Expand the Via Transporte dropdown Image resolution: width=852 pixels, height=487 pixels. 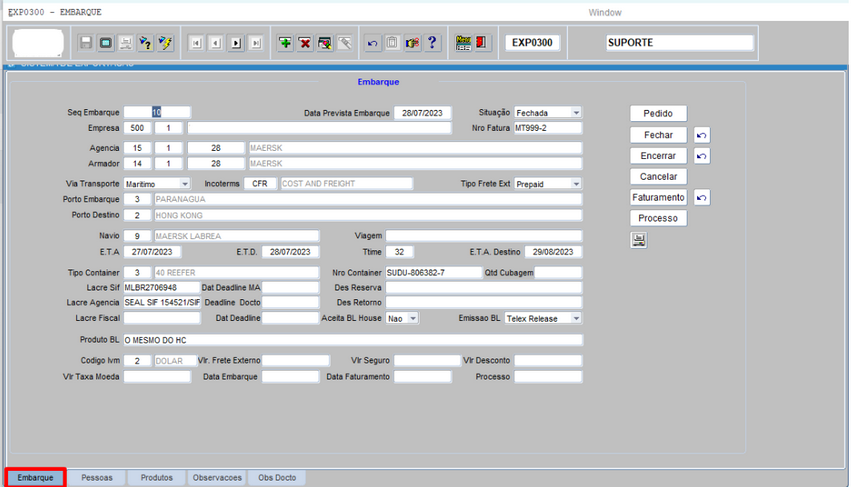pos(185,184)
